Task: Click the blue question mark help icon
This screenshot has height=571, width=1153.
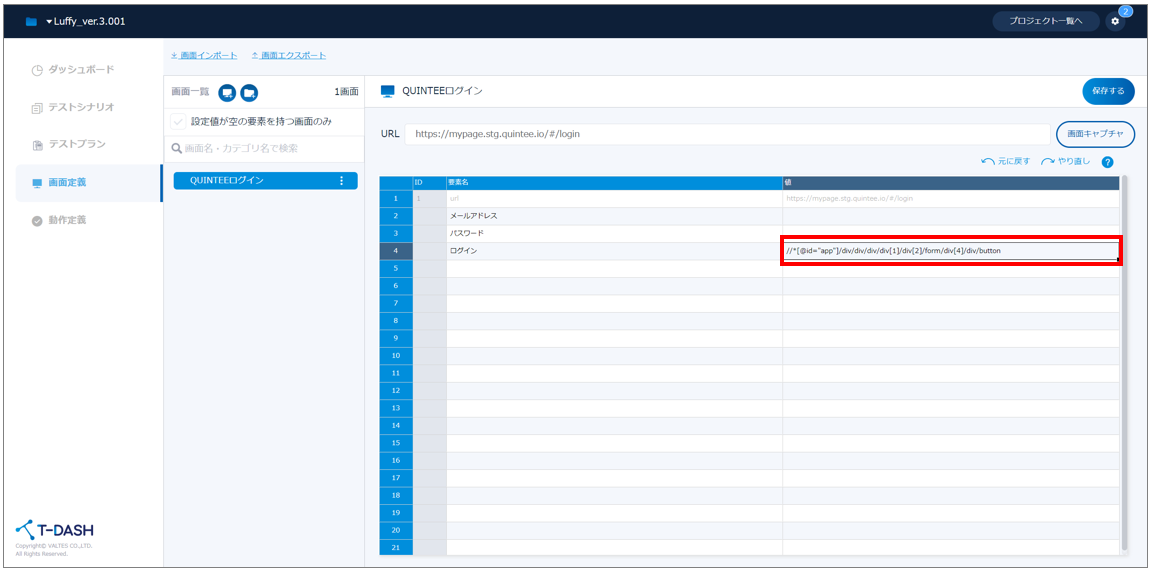Action: tap(1107, 162)
